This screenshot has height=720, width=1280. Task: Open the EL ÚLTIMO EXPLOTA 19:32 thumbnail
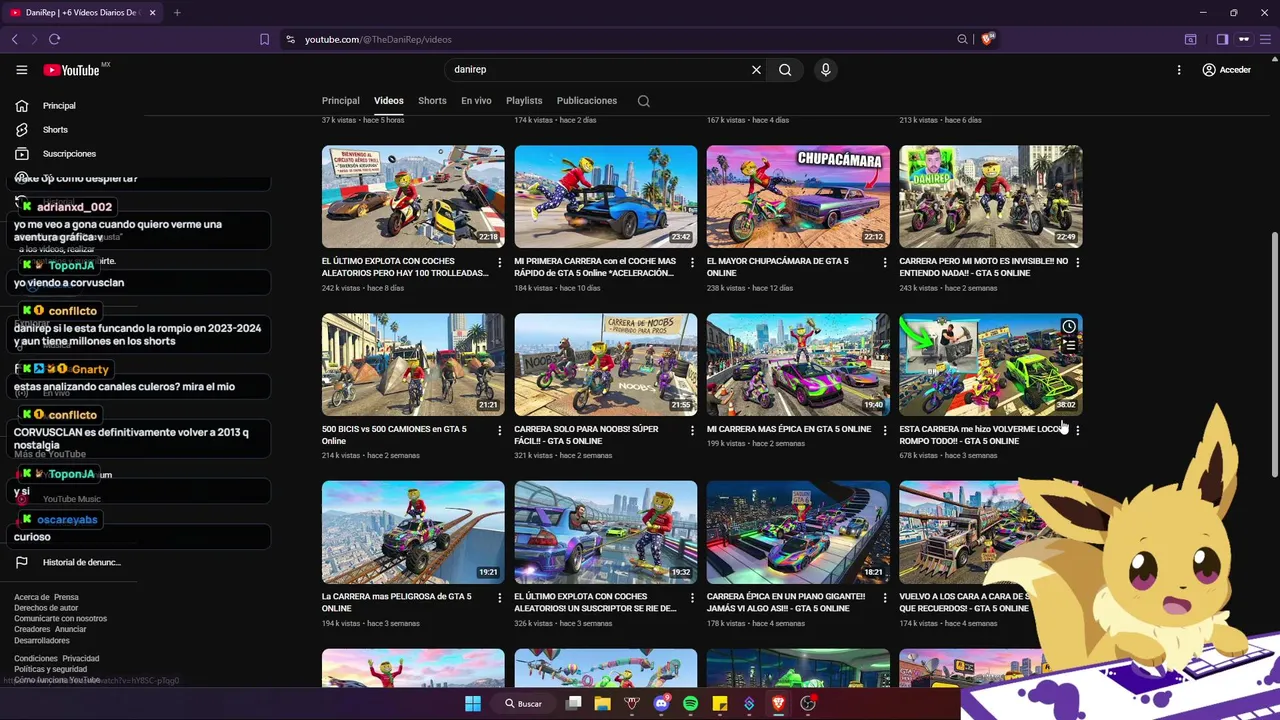click(606, 532)
